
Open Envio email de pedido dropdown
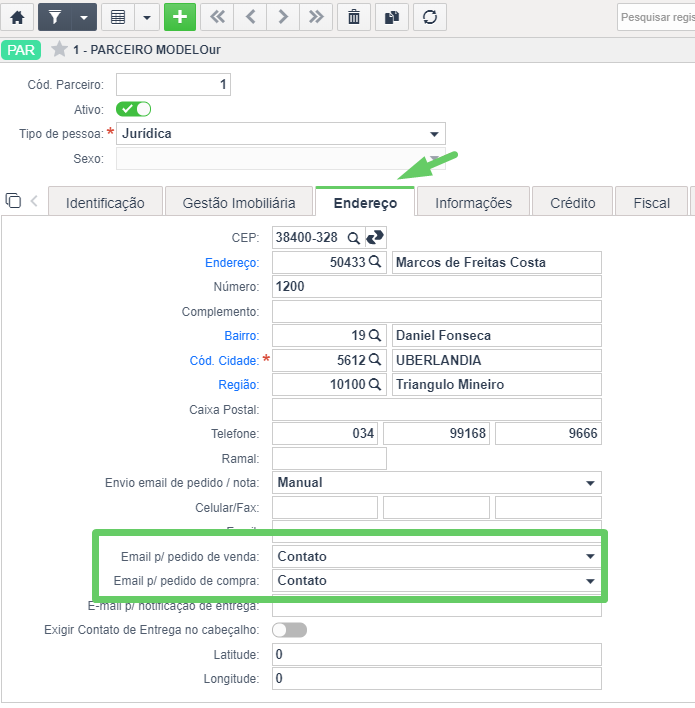(x=437, y=483)
